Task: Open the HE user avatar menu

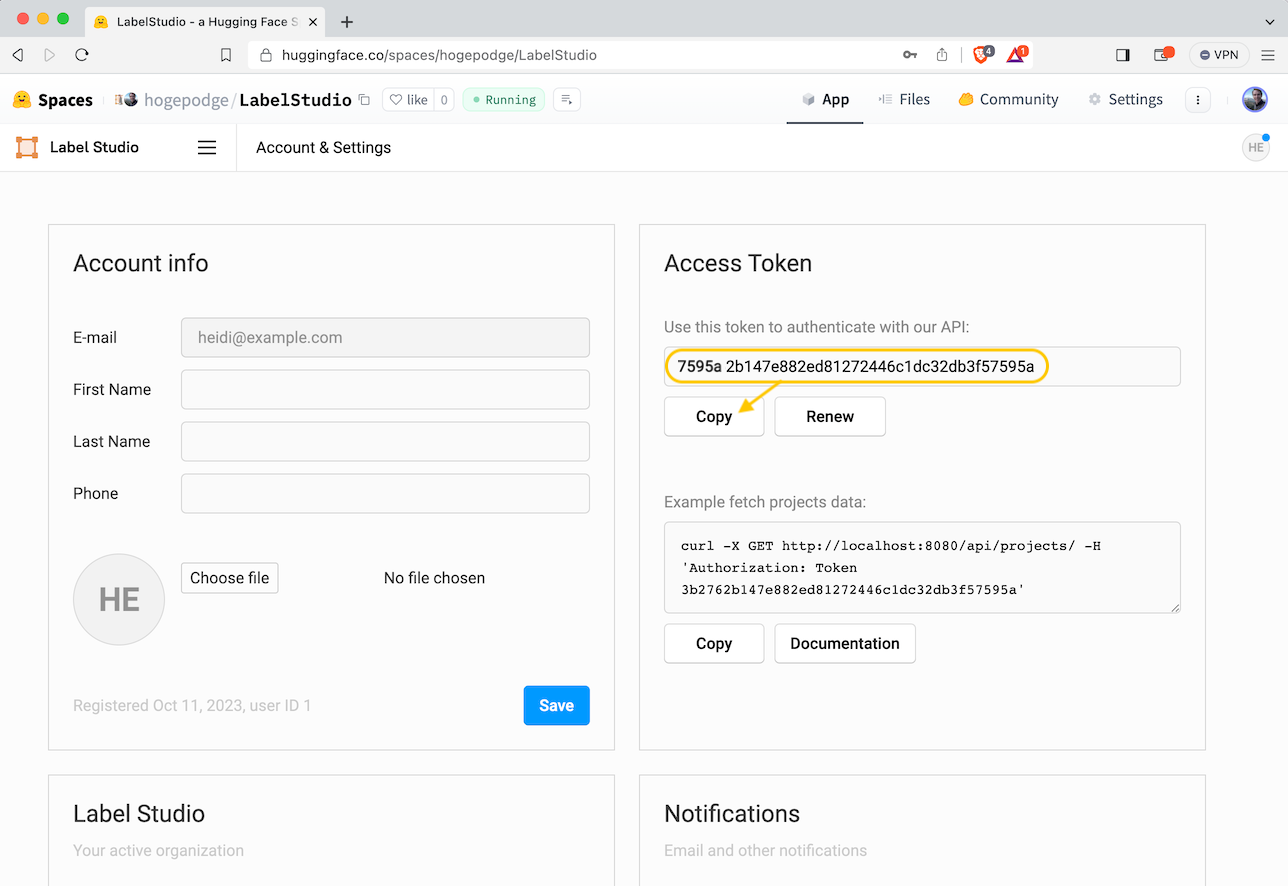Action: pos(1255,148)
